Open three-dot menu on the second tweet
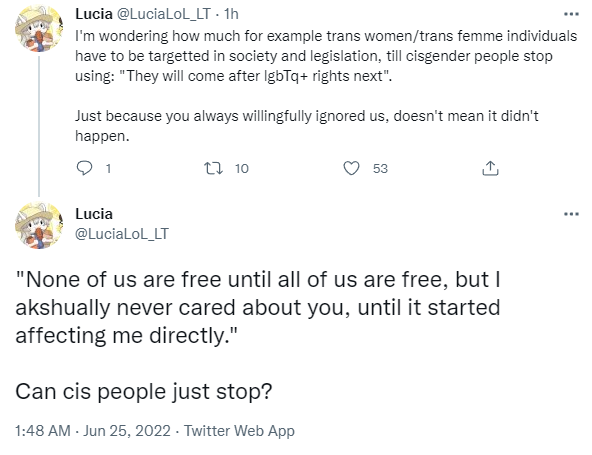This screenshot has width=592, height=455. [571, 214]
